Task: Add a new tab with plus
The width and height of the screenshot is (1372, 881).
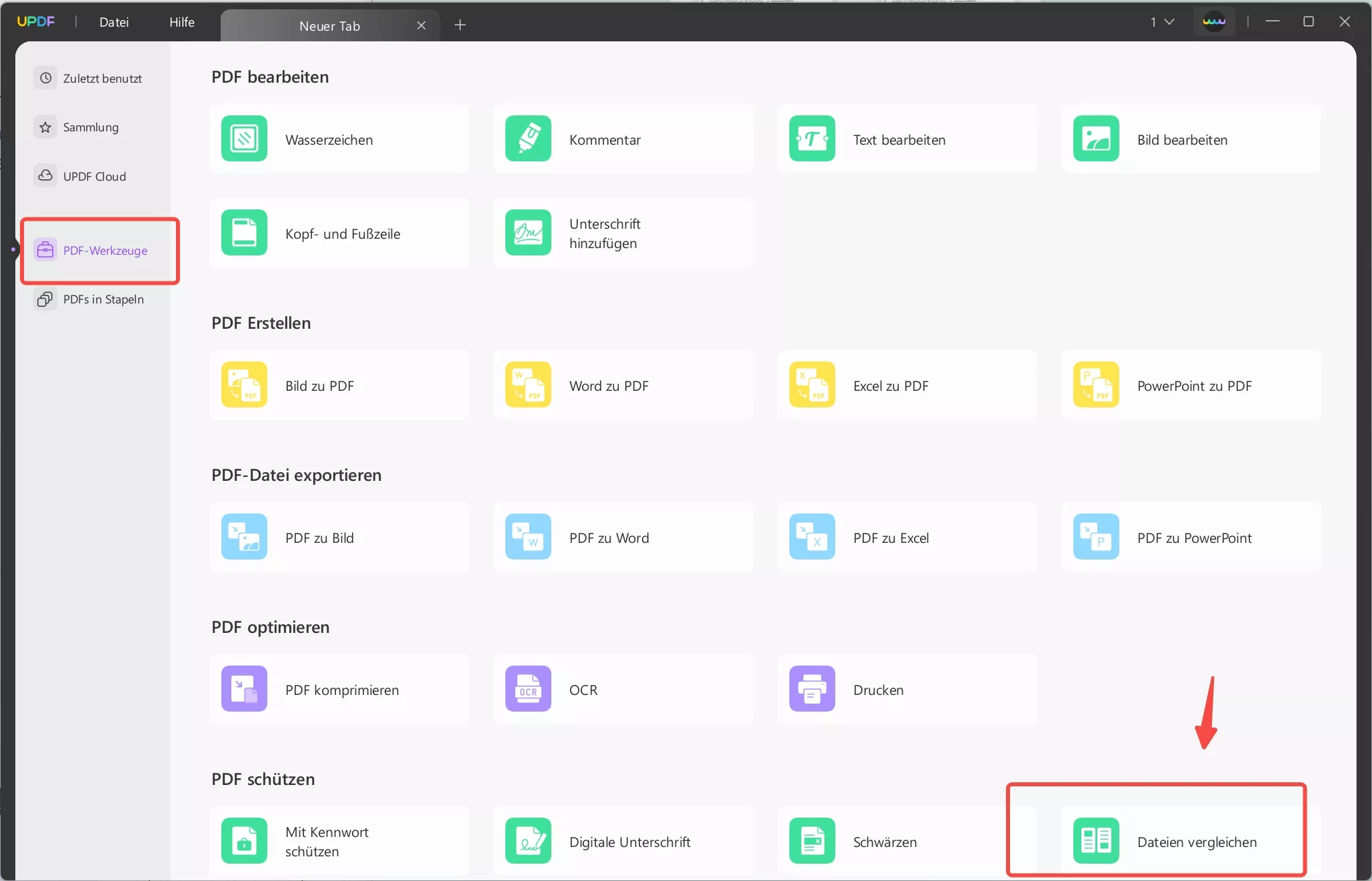Action: click(x=460, y=25)
